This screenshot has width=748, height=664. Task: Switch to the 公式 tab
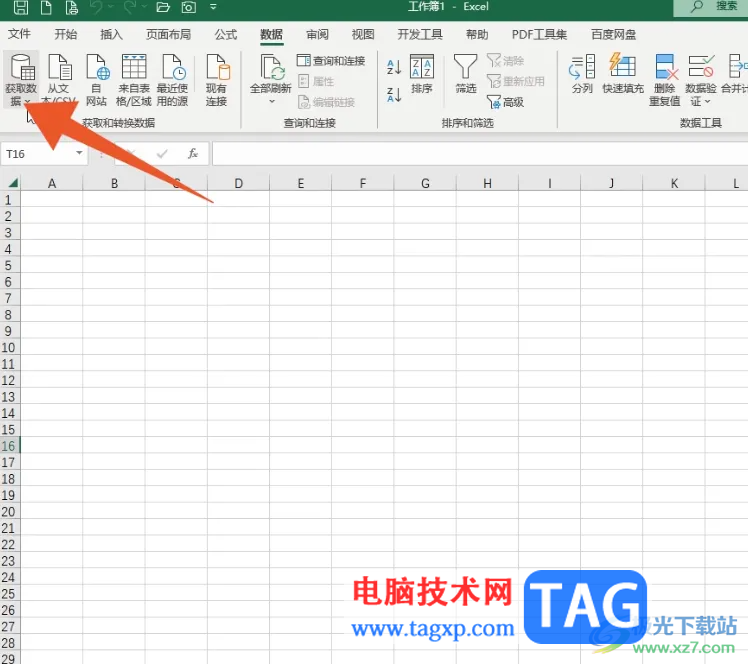point(226,34)
